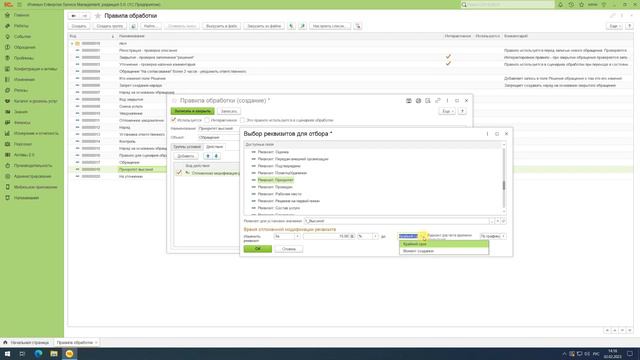Open the Обращения section in sidebar
This screenshot has height=360, width=640.
coord(24,47)
